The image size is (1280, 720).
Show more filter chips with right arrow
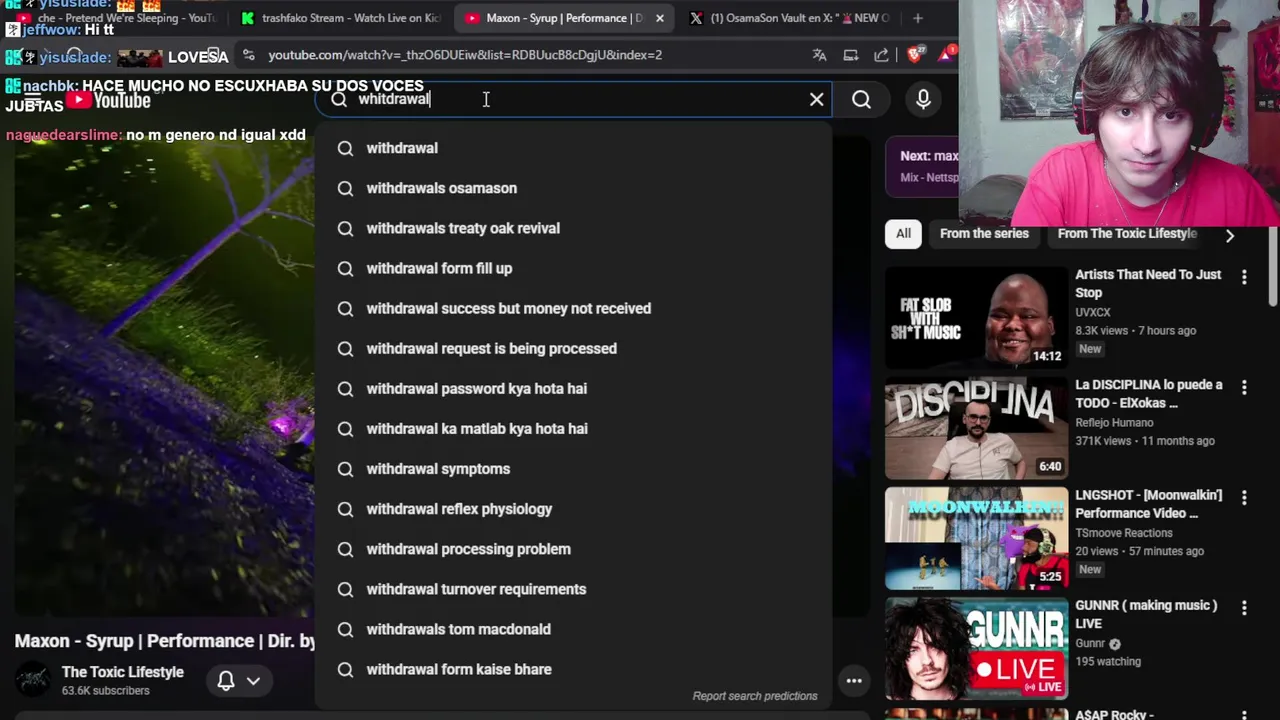[1229, 235]
